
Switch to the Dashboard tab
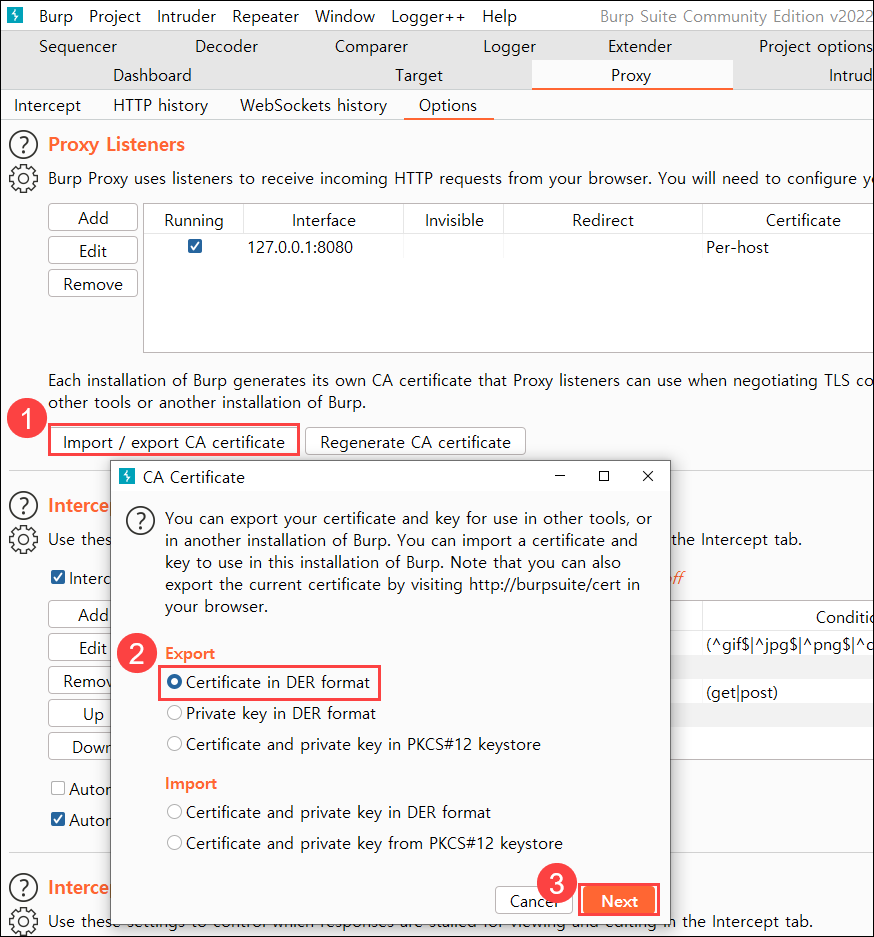tap(152, 75)
